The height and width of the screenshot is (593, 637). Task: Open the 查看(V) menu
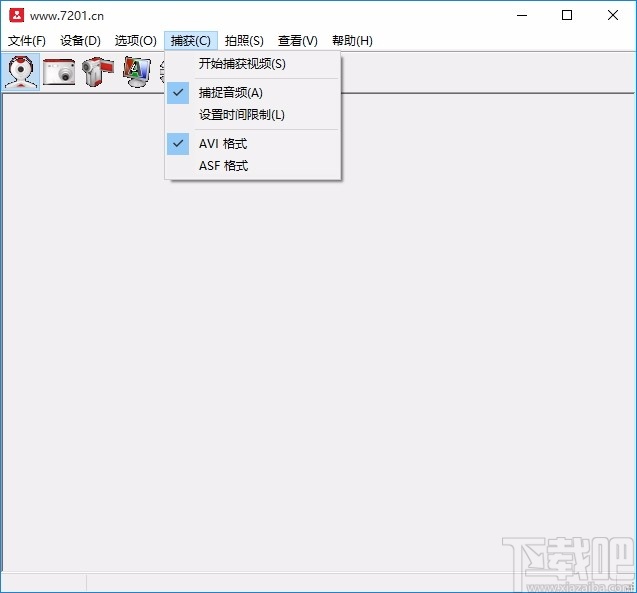click(x=298, y=41)
